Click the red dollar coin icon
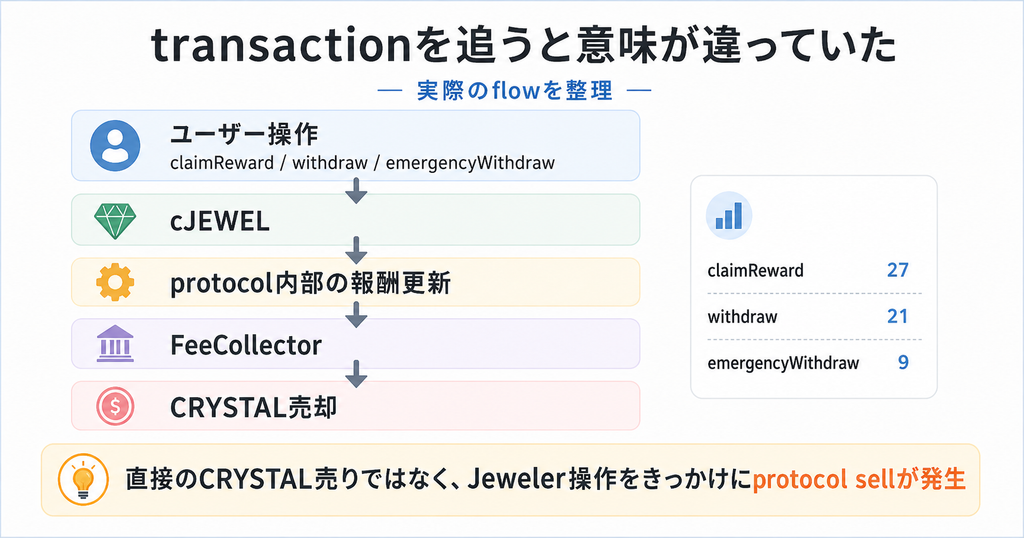The image size is (1024, 538). pyautogui.click(x=115, y=406)
